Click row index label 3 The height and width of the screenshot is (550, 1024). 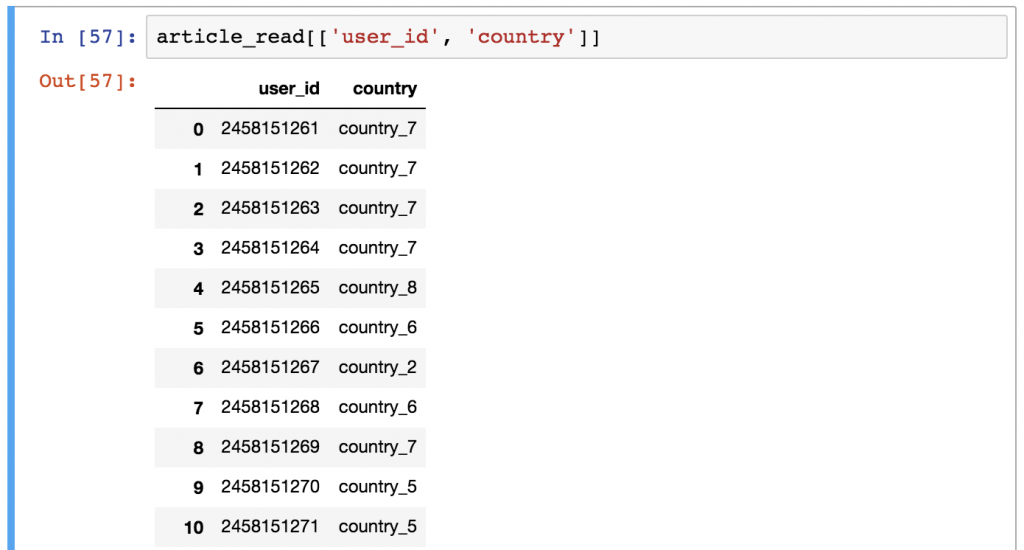coord(199,249)
